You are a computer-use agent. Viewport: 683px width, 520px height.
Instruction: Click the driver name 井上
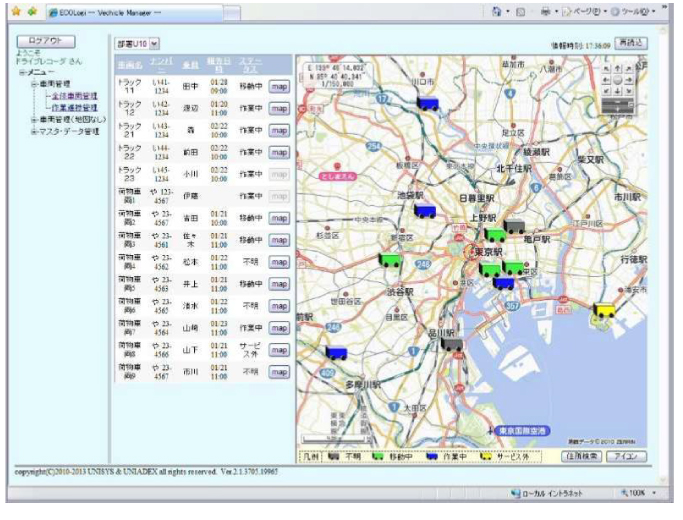(190, 284)
